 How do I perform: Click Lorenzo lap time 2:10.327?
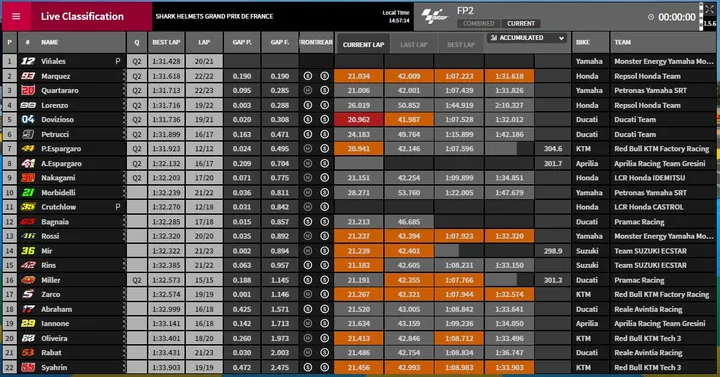click(509, 105)
